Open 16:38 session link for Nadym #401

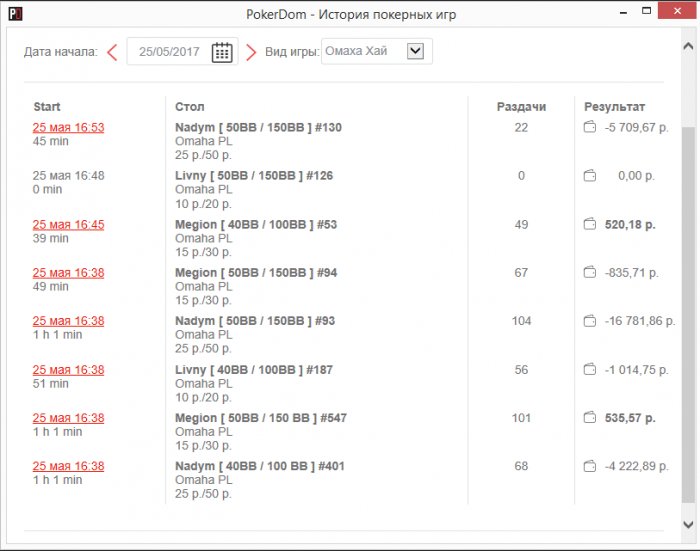(x=68, y=466)
